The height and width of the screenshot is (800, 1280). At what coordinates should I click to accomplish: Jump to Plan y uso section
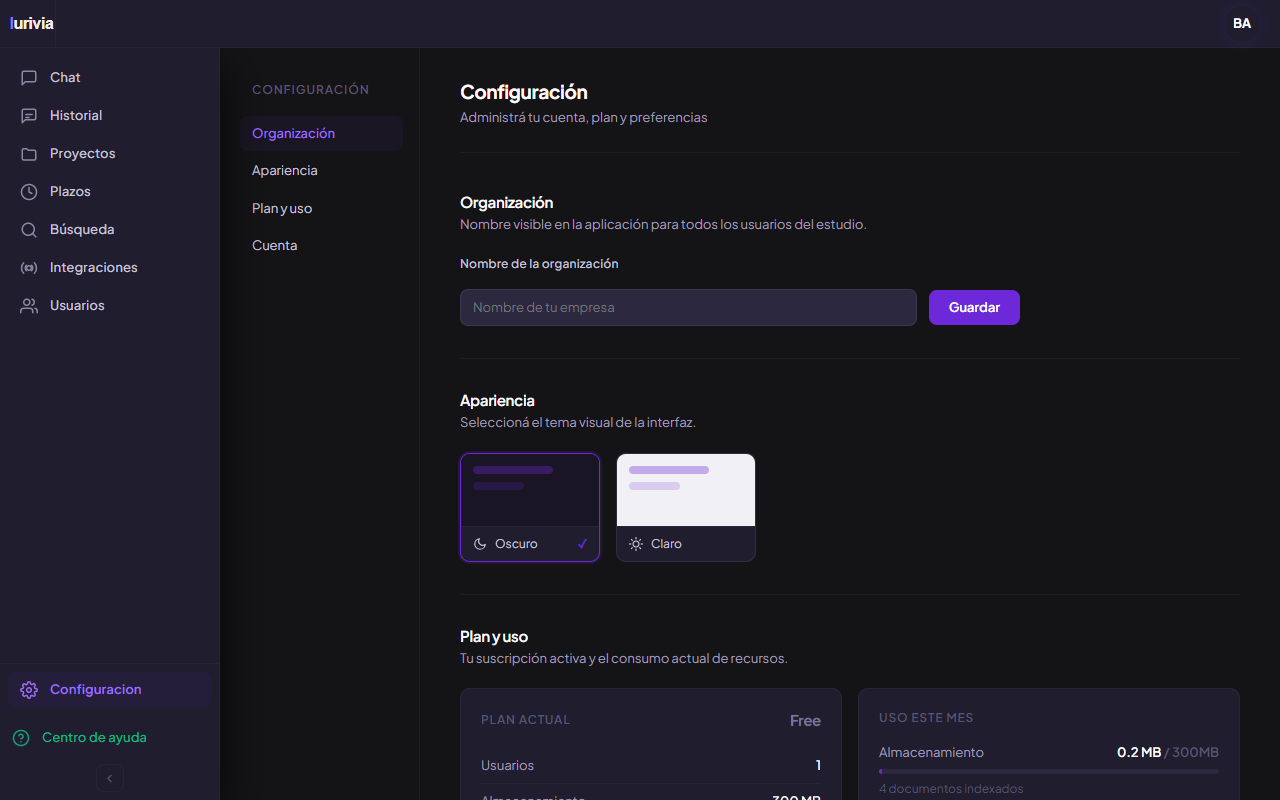(x=321, y=209)
